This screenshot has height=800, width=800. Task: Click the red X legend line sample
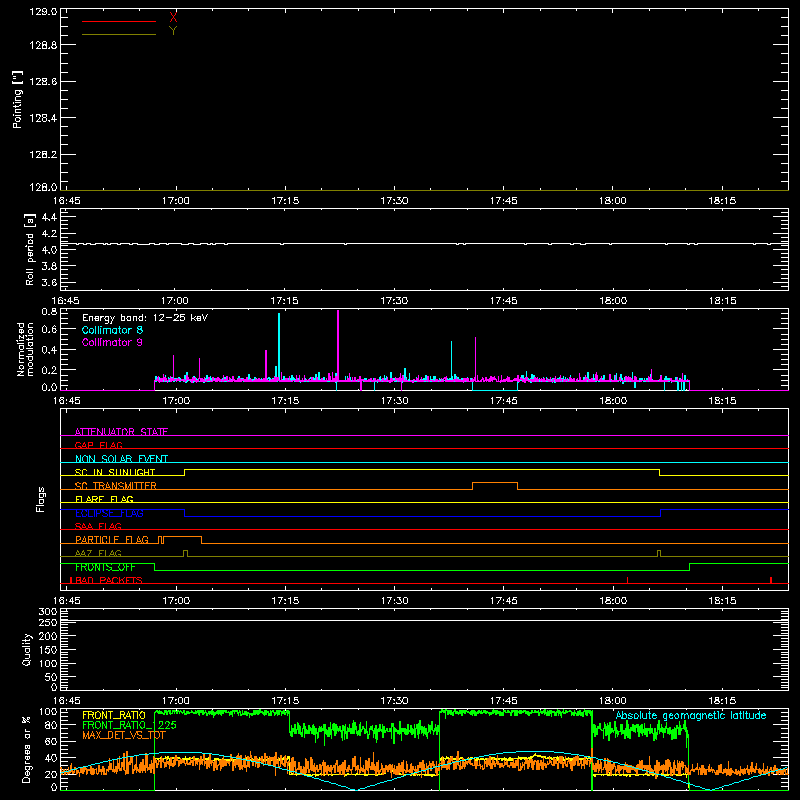(x=119, y=21)
